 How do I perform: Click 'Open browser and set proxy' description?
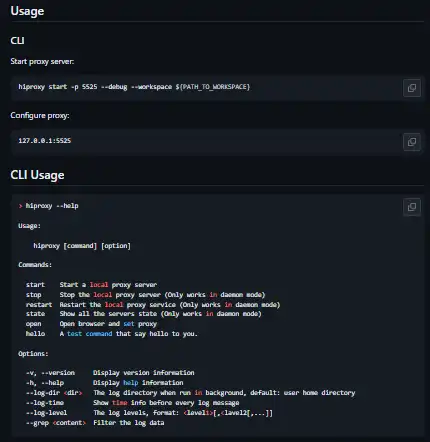point(108,324)
